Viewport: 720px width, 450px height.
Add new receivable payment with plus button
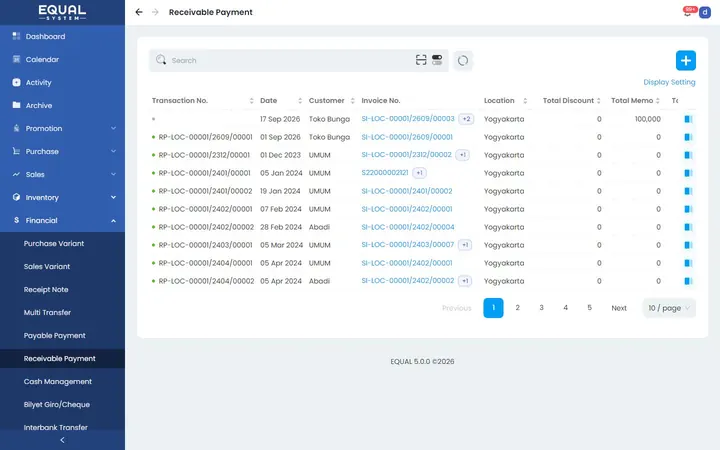(686, 61)
